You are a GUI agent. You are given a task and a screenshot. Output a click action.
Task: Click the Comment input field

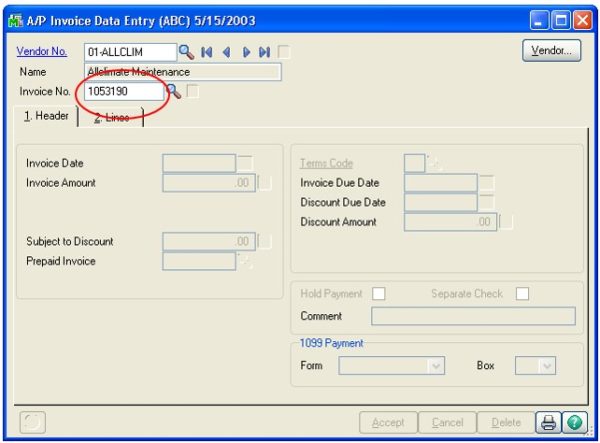473,316
